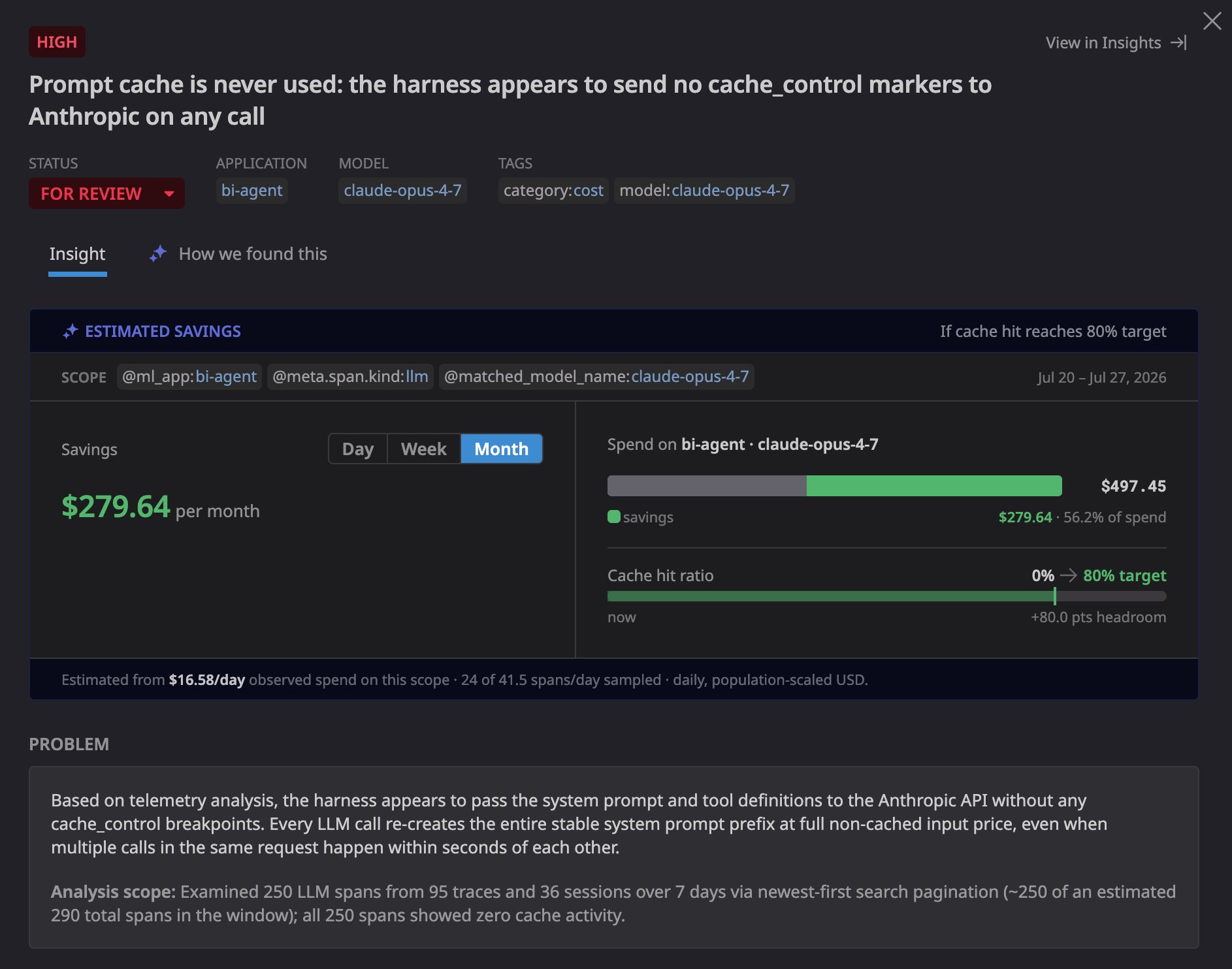
Task: Switch to the Insight tab
Action: point(77,254)
